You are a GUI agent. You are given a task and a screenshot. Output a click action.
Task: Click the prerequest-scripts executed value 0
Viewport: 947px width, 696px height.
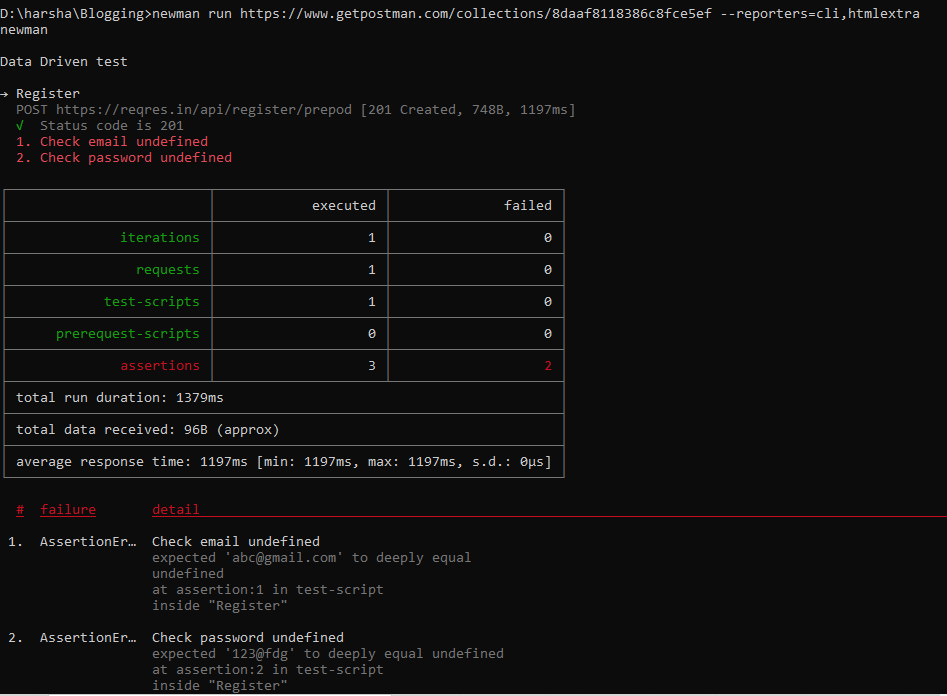[371, 334]
